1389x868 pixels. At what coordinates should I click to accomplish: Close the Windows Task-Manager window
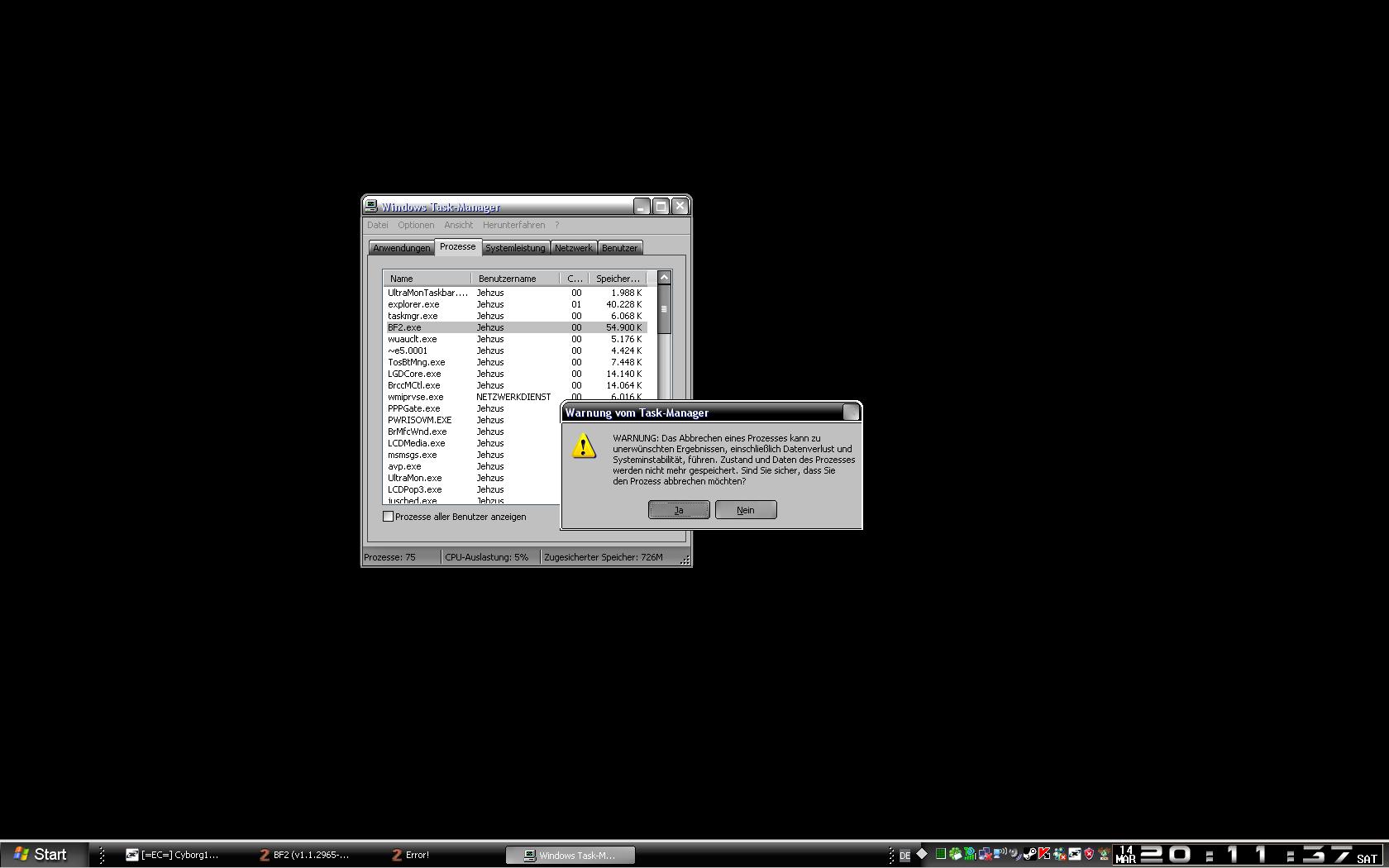pos(680,207)
